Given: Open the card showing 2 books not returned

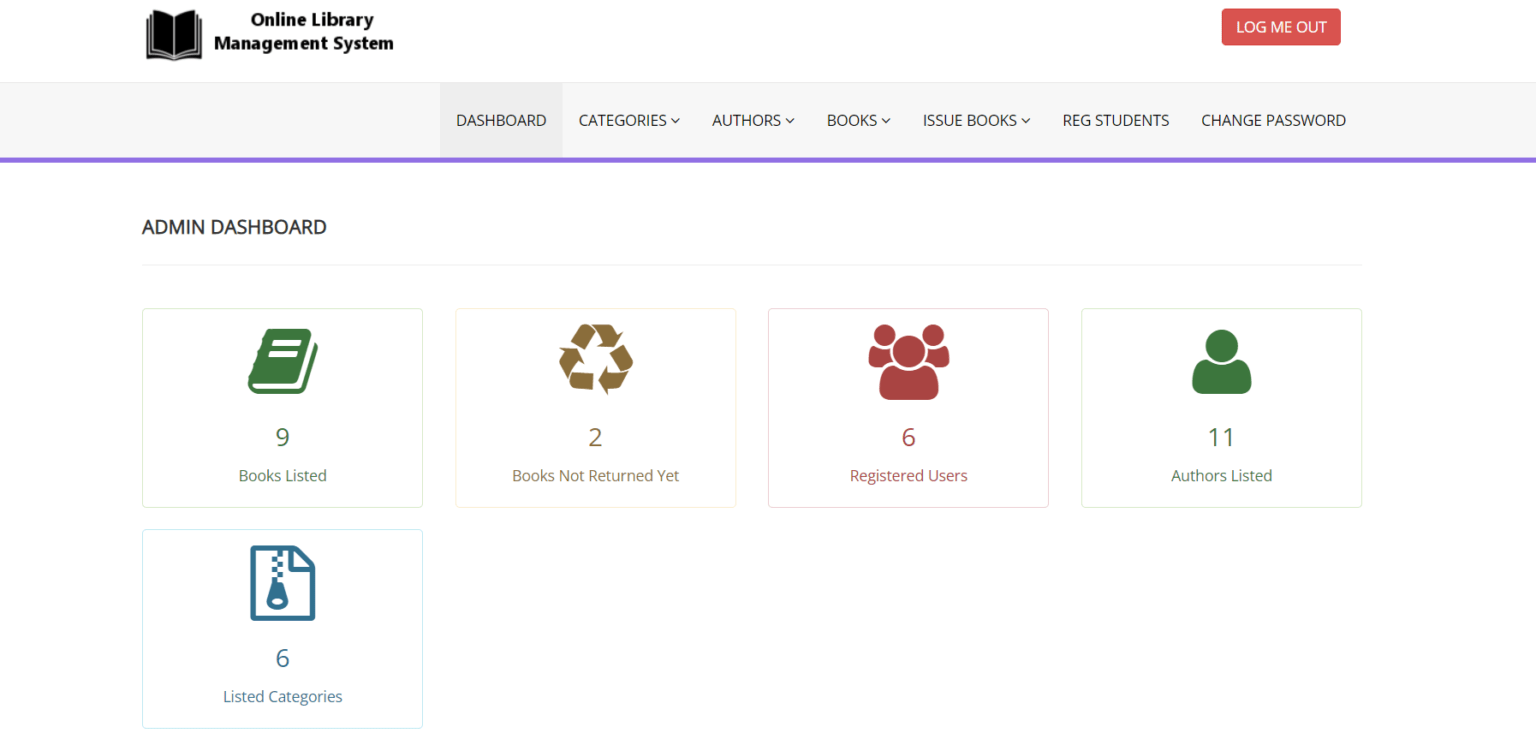Looking at the screenshot, I should [x=595, y=407].
